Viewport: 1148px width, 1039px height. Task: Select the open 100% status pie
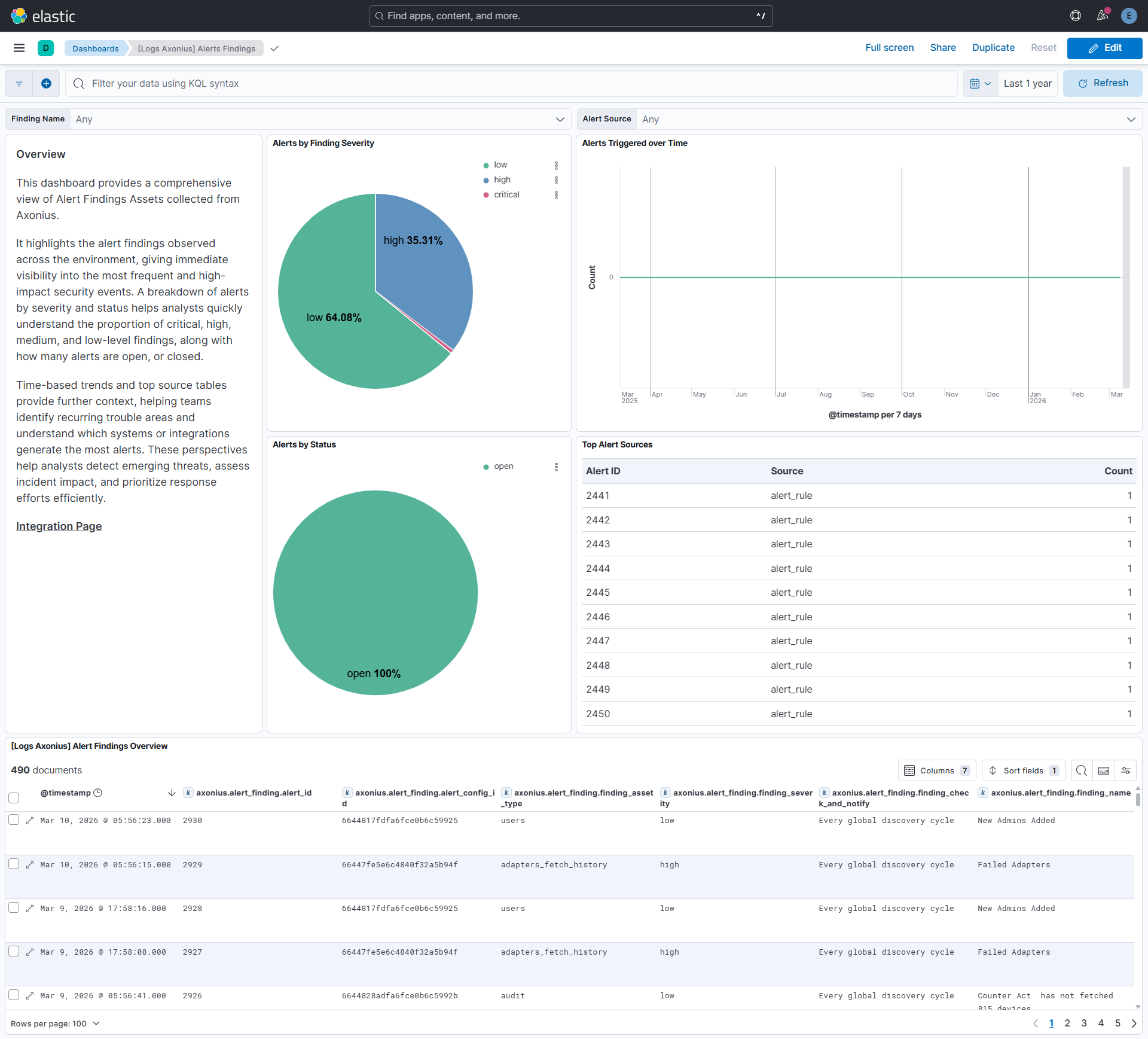click(375, 593)
